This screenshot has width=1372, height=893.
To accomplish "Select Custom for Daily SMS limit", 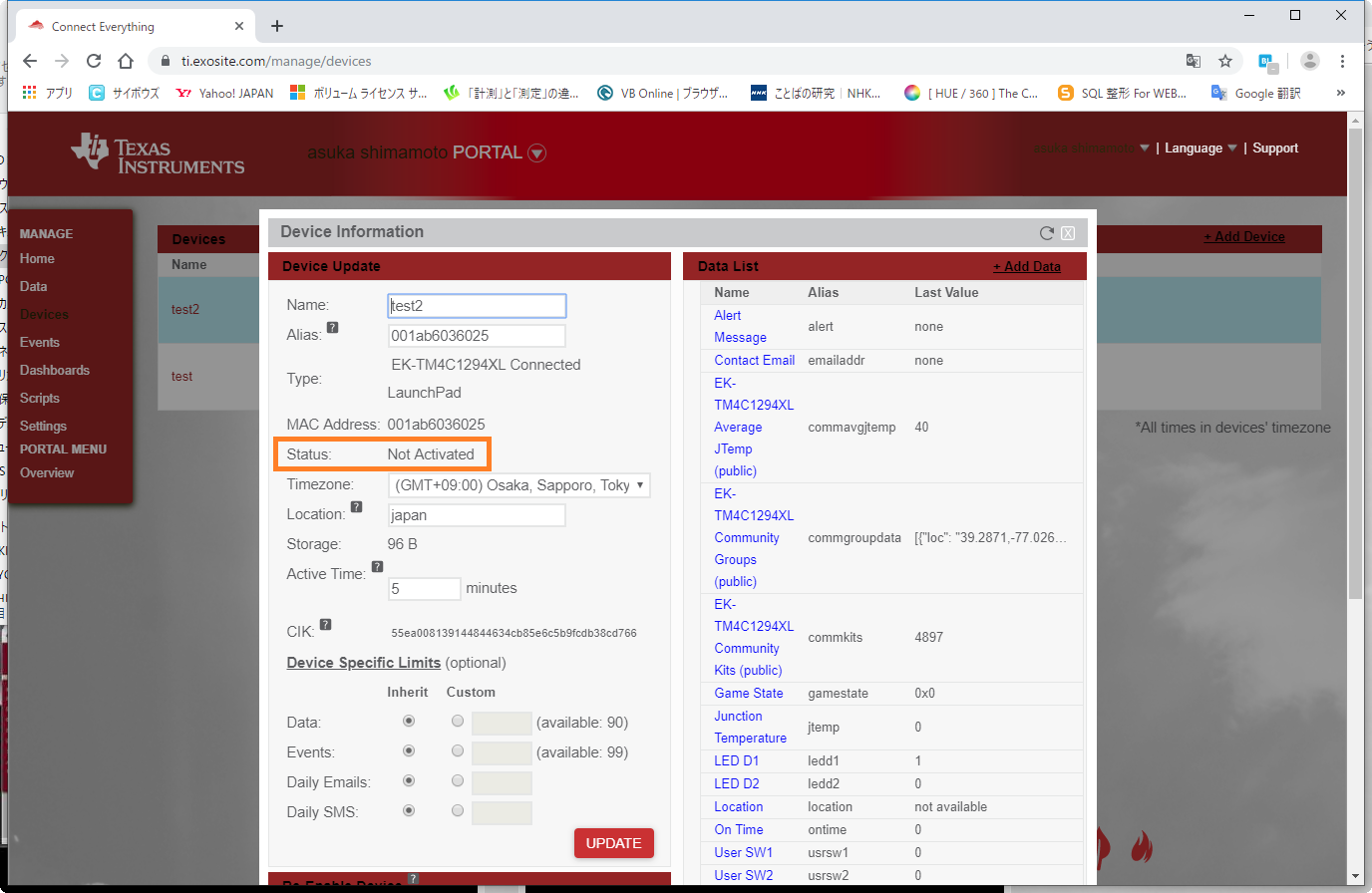I will tap(458, 810).
